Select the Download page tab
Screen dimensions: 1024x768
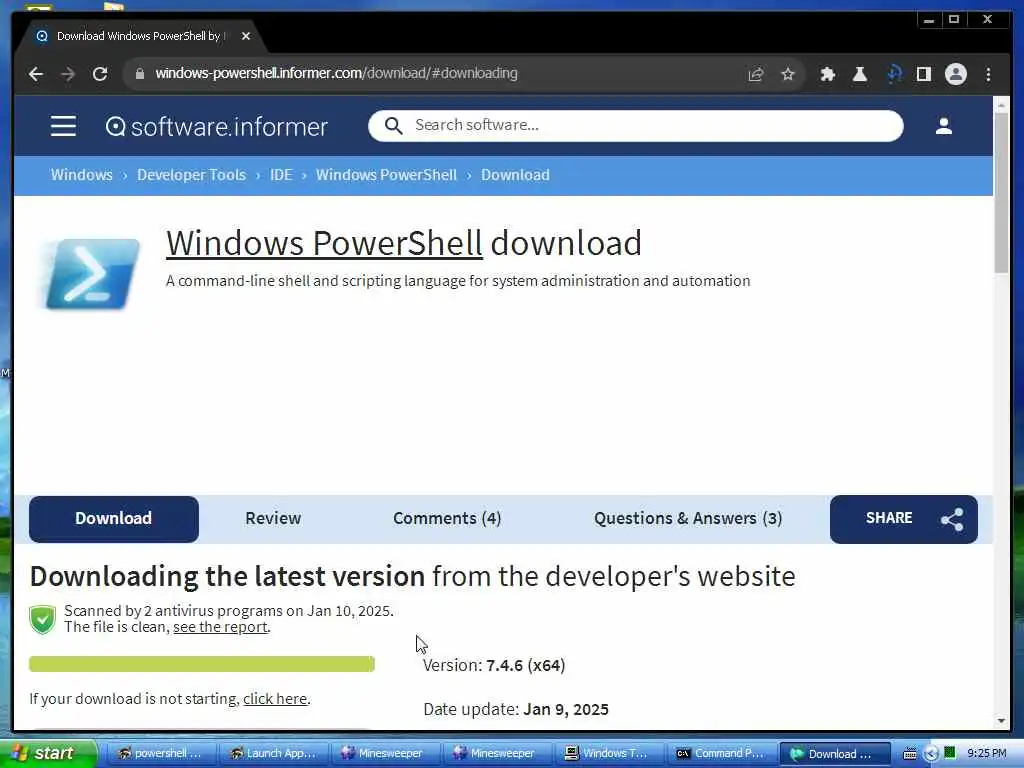[114, 519]
